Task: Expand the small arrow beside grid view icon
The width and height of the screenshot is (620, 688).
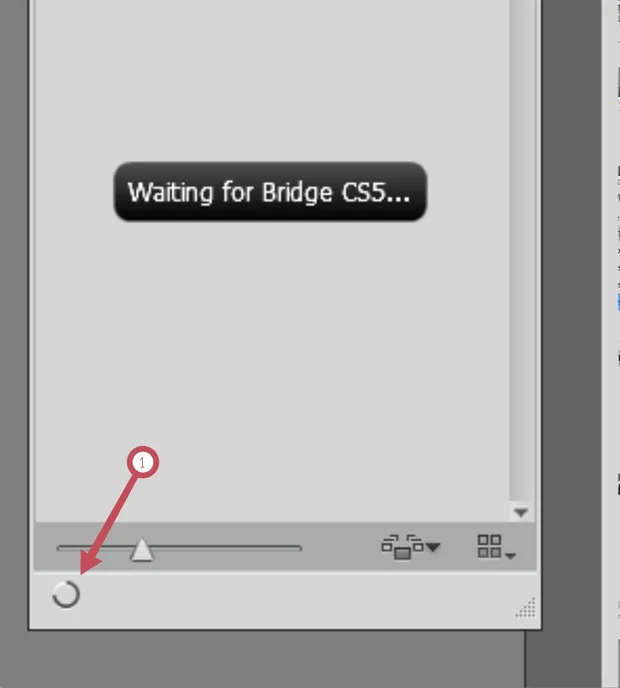Action: 510,556
